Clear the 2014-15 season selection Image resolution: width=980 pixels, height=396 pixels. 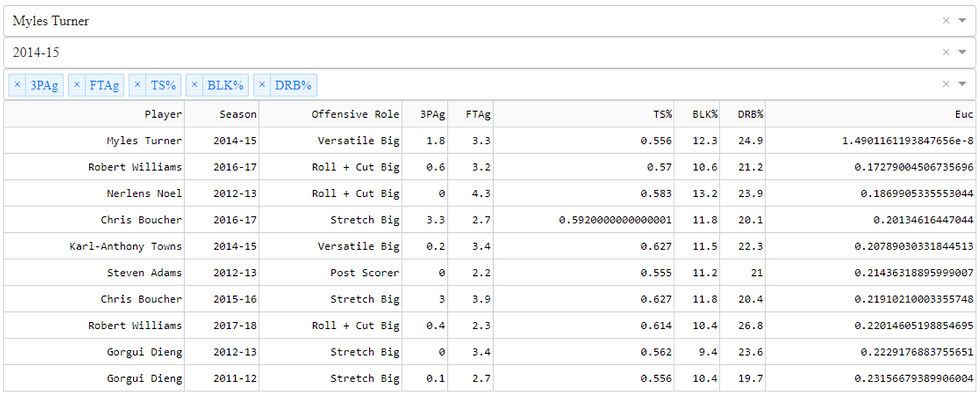pyautogui.click(x=946, y=52)
